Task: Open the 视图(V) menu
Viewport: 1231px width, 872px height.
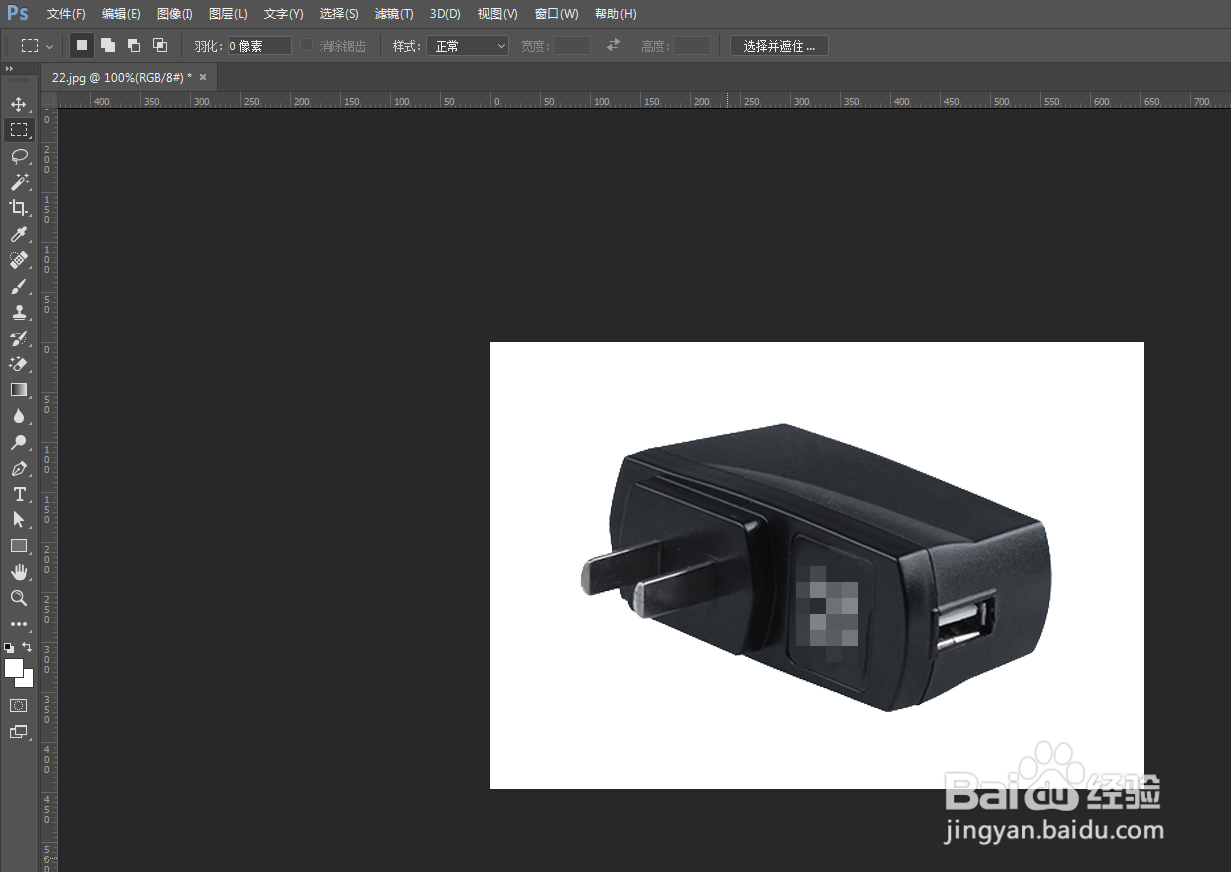Action: (497, 14)
